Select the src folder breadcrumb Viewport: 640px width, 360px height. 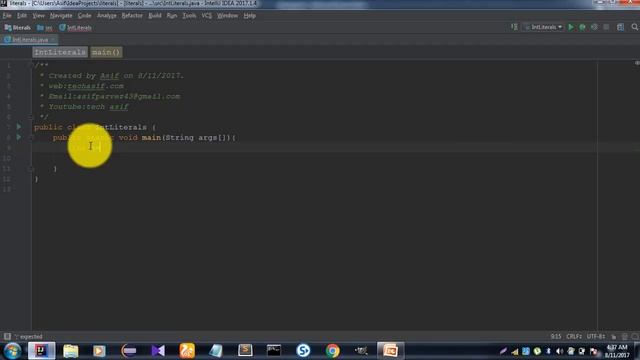pyautogui.click(x=45, y=28)
